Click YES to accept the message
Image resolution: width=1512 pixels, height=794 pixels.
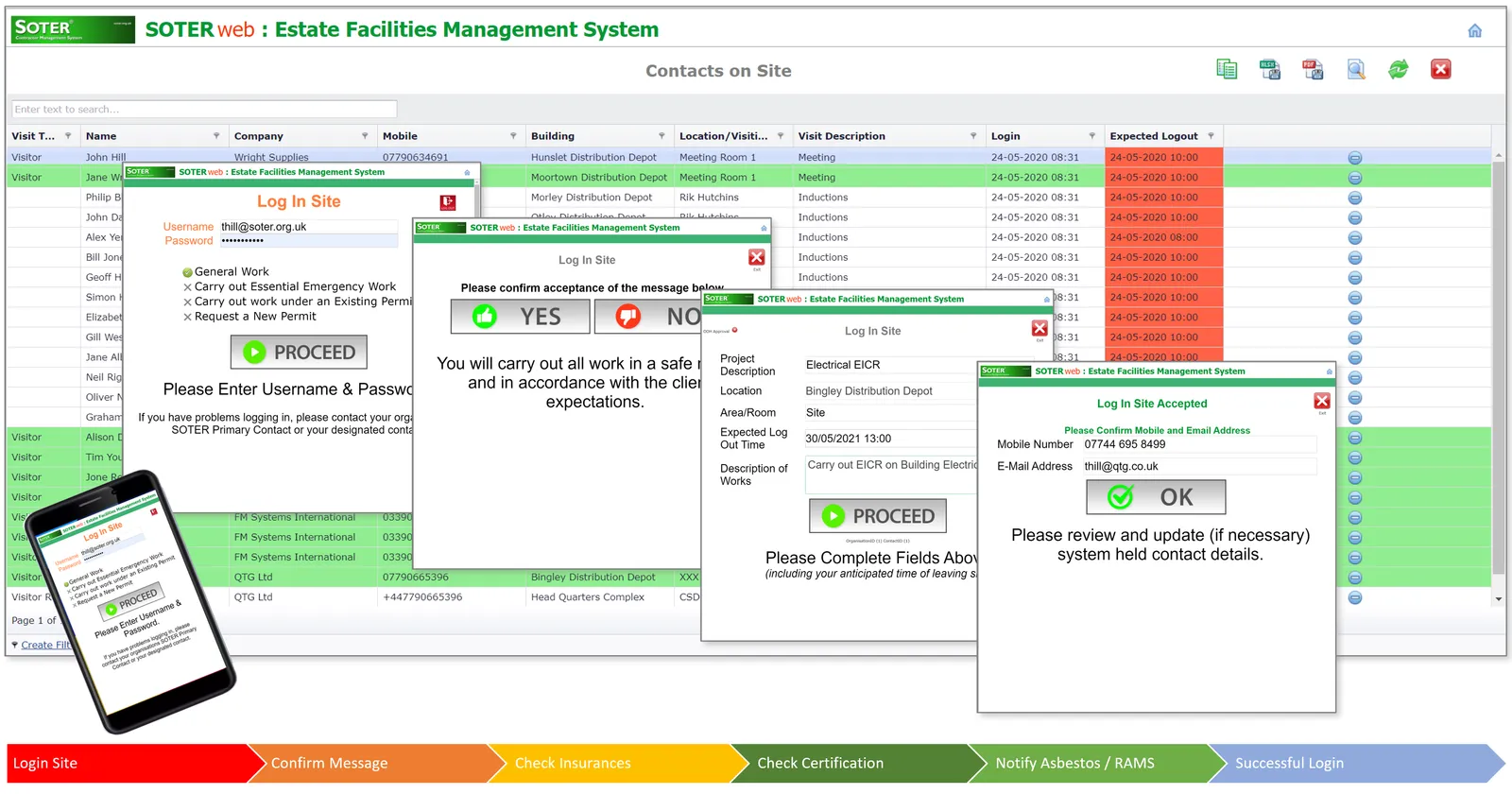(x=520, y=317)
